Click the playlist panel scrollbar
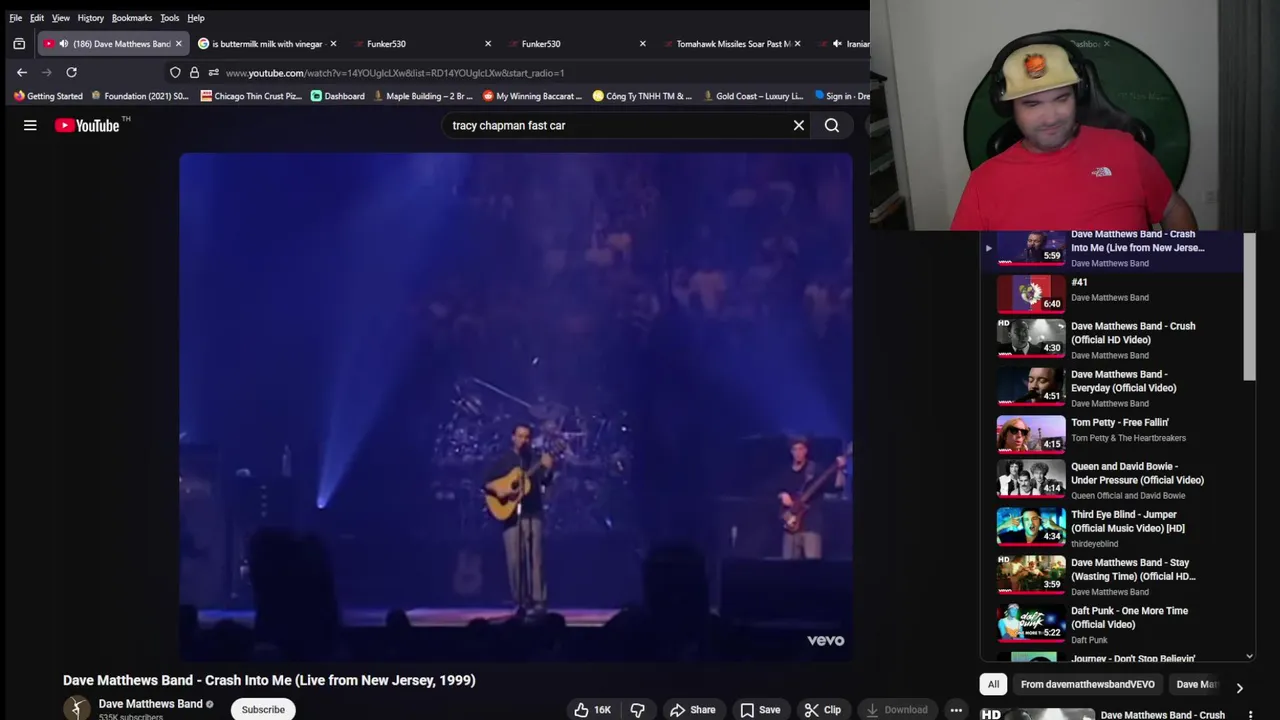This screenshot has height=720, width=1280. 1249,305
